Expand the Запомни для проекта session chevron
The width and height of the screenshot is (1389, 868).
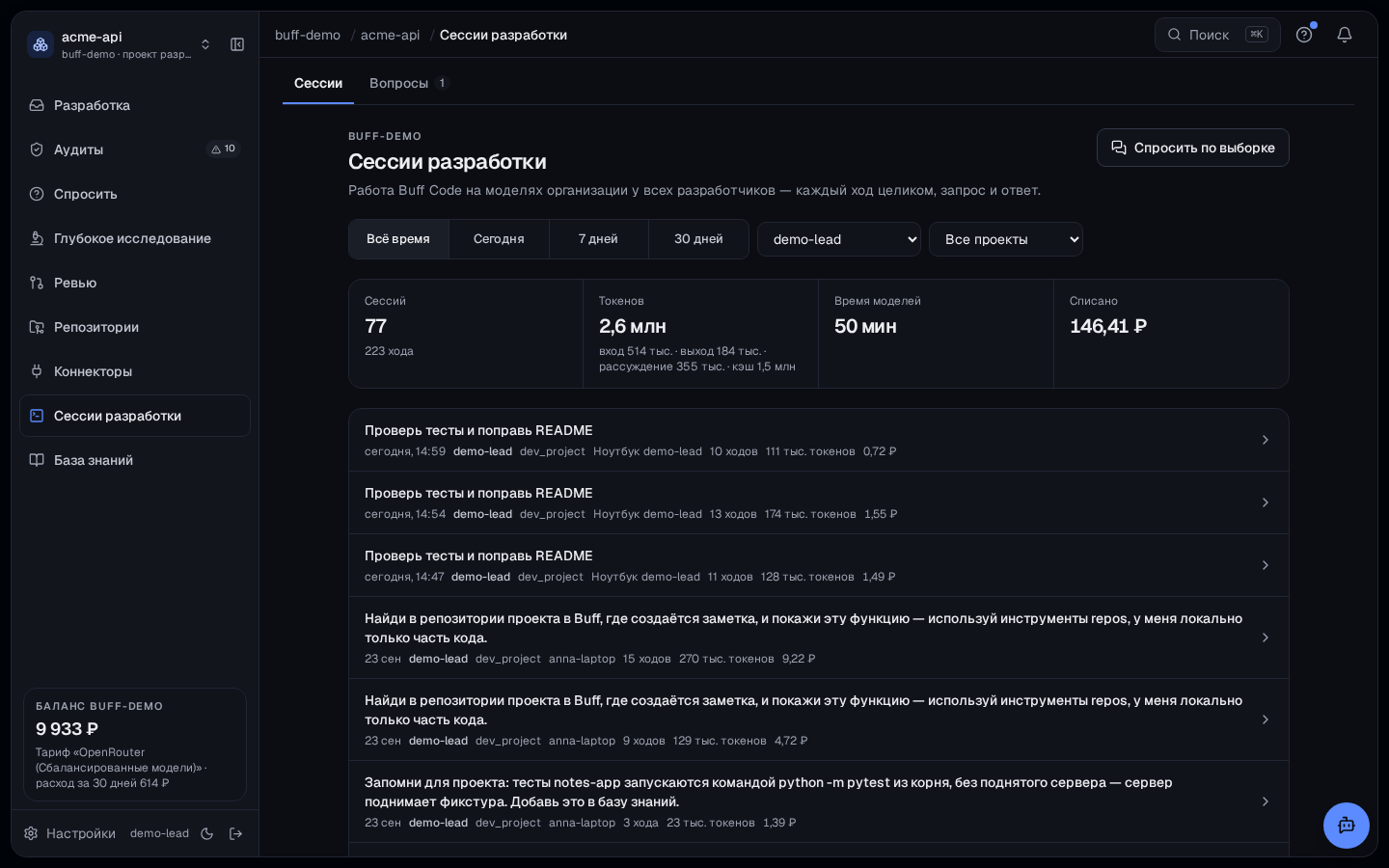pyautogui.click(x=1266, y=801)
